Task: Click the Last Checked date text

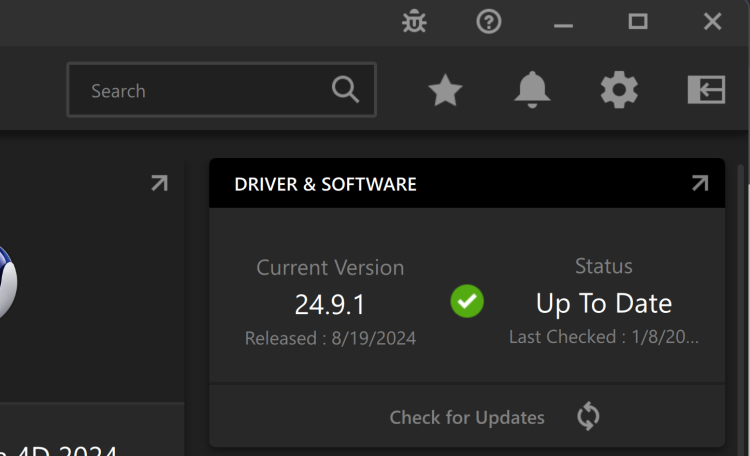Action: [603, 337]
